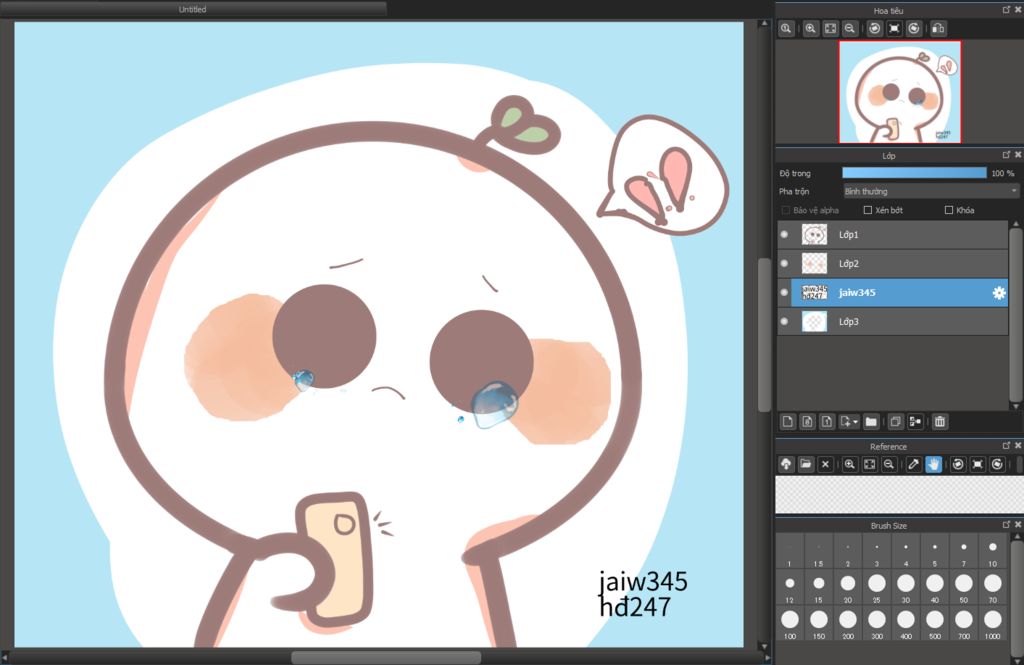Pick the brush size 50 preset
The width and height of the screenshot is (1024, 665).
pyautogui.click(x=963, y=583)
